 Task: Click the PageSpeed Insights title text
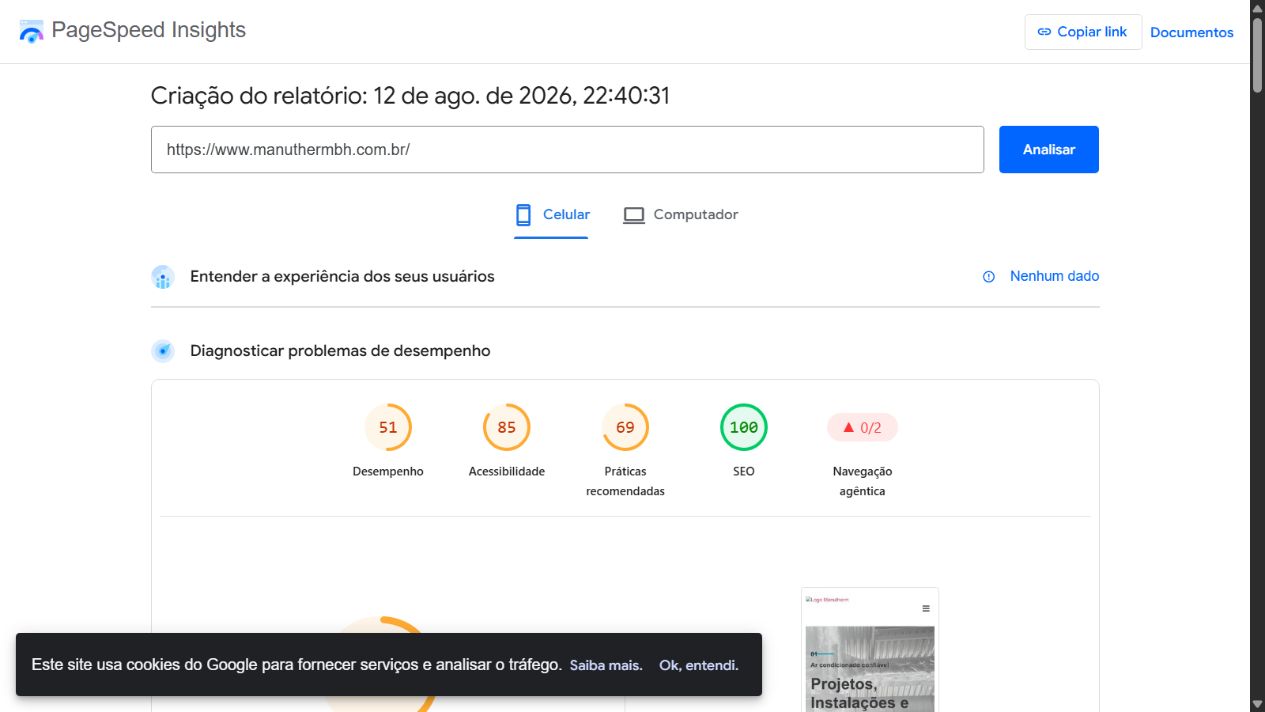149,30
